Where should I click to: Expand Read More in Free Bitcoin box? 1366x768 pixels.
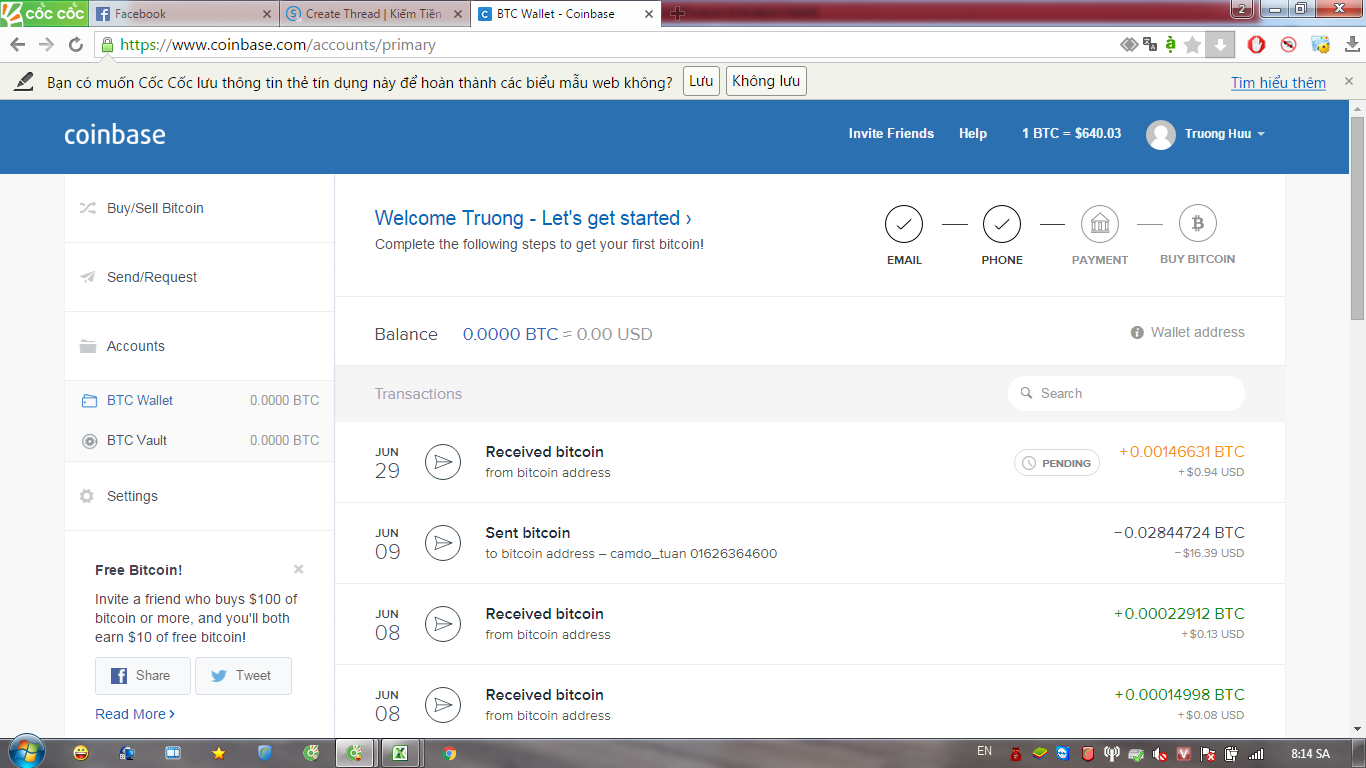pos(135,714)
